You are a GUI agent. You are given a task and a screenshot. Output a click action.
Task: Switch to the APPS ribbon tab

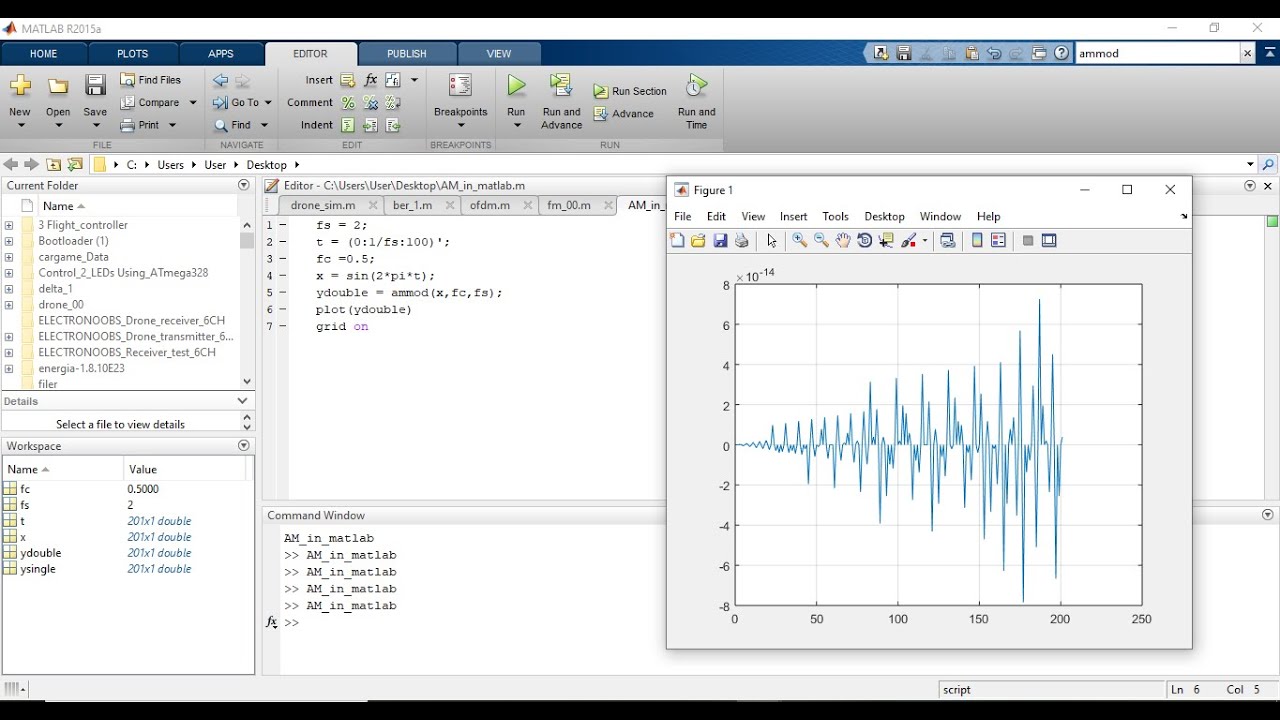(221, 54)
